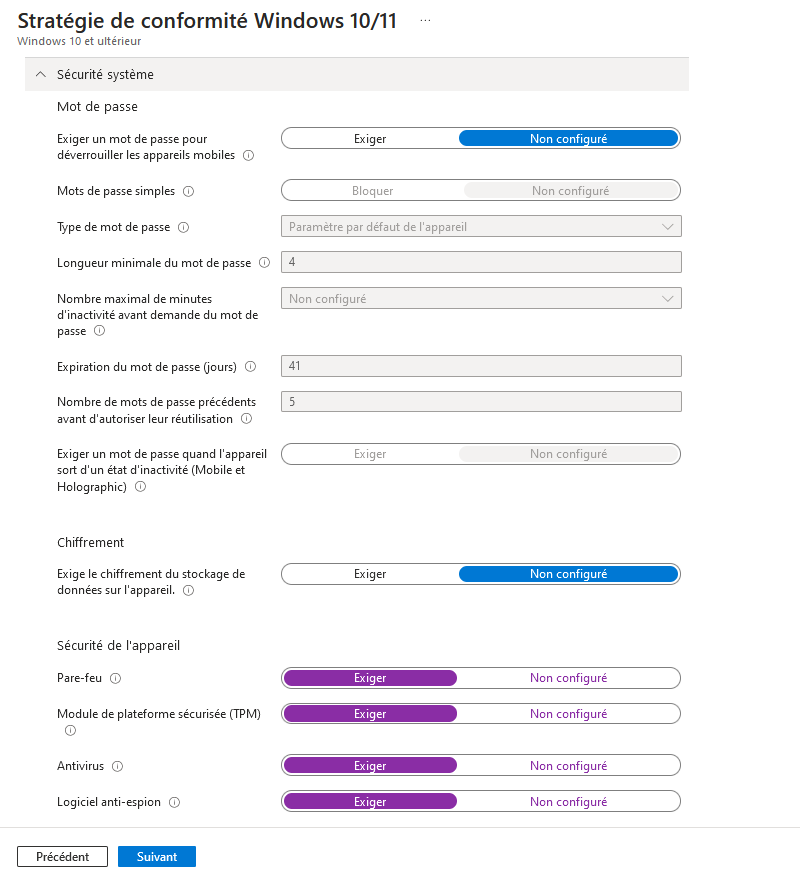Set Antivirus to Non configuré
The width and height of the screenshot is (800, 880).
pos(568,766)
